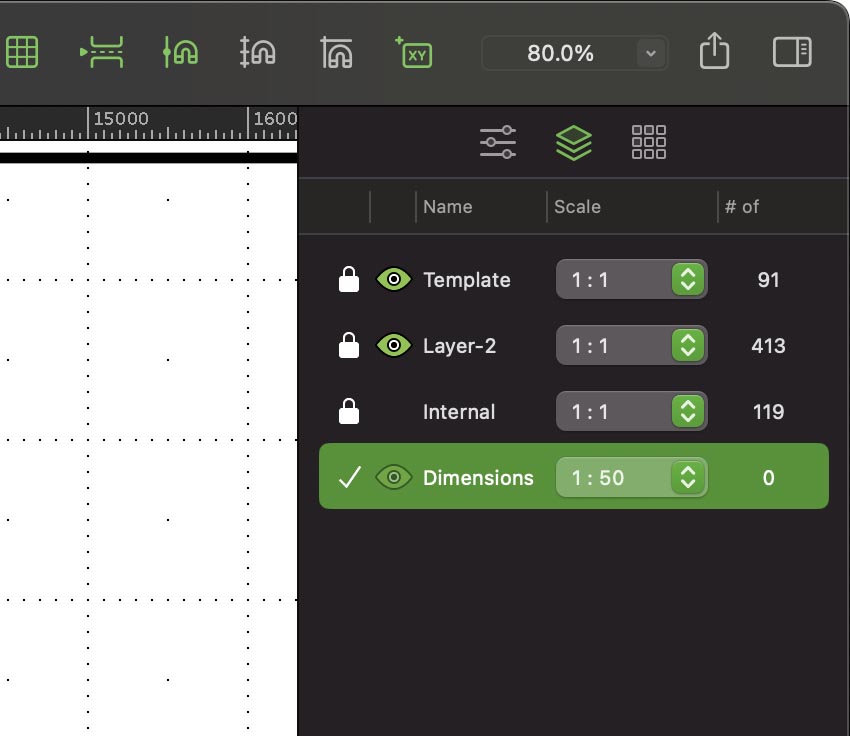This screenshot has width=850, height=736.
Task: Open the XY coordinate entry tool
Action: 414,52
